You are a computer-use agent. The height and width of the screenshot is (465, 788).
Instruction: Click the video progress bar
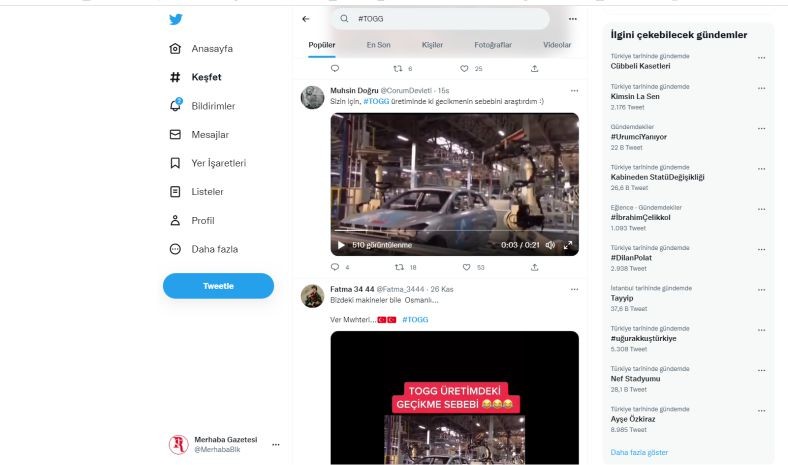pyautogui.click(x=454, y=230)
